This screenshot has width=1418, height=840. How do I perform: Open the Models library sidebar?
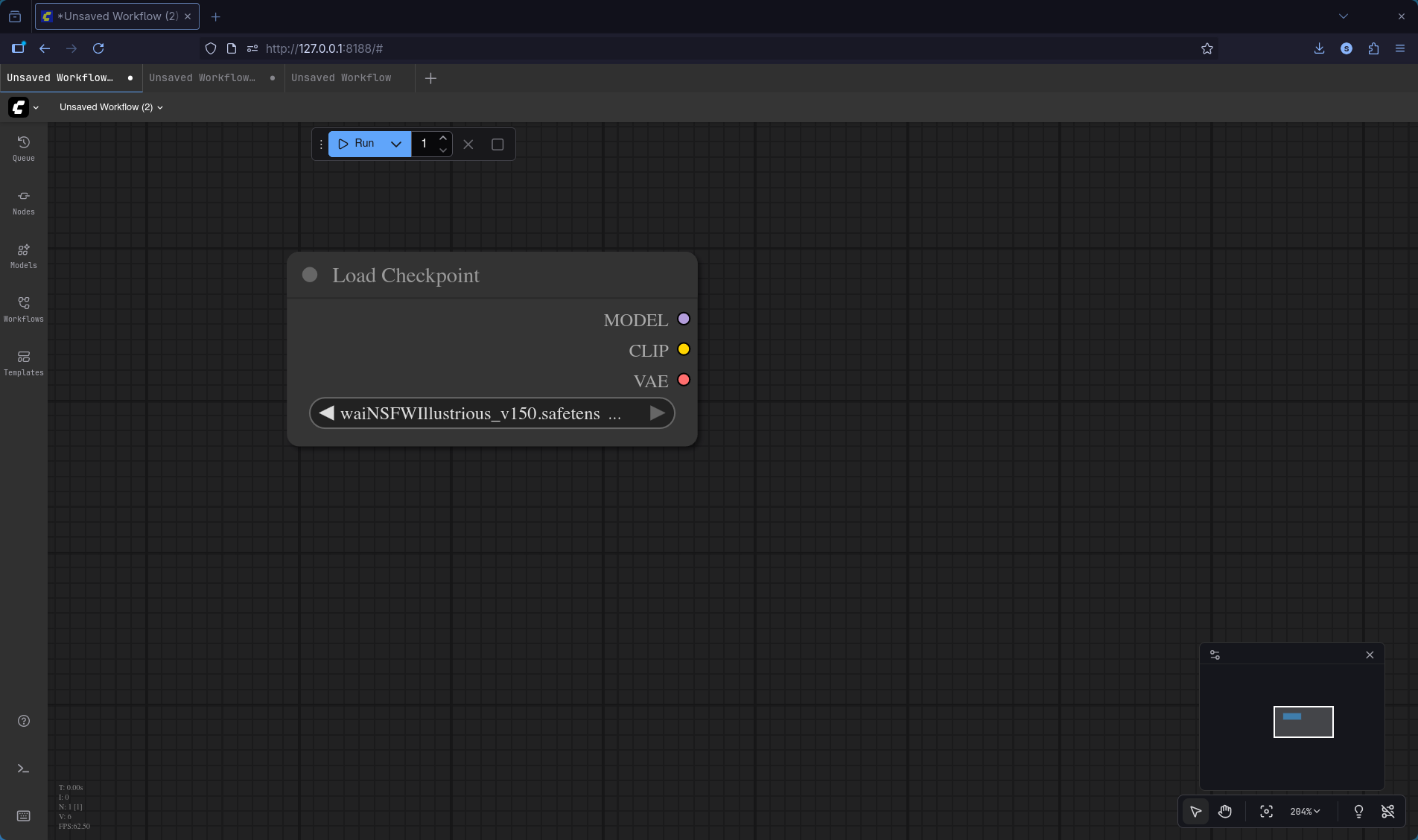click(x=23, y=255)
